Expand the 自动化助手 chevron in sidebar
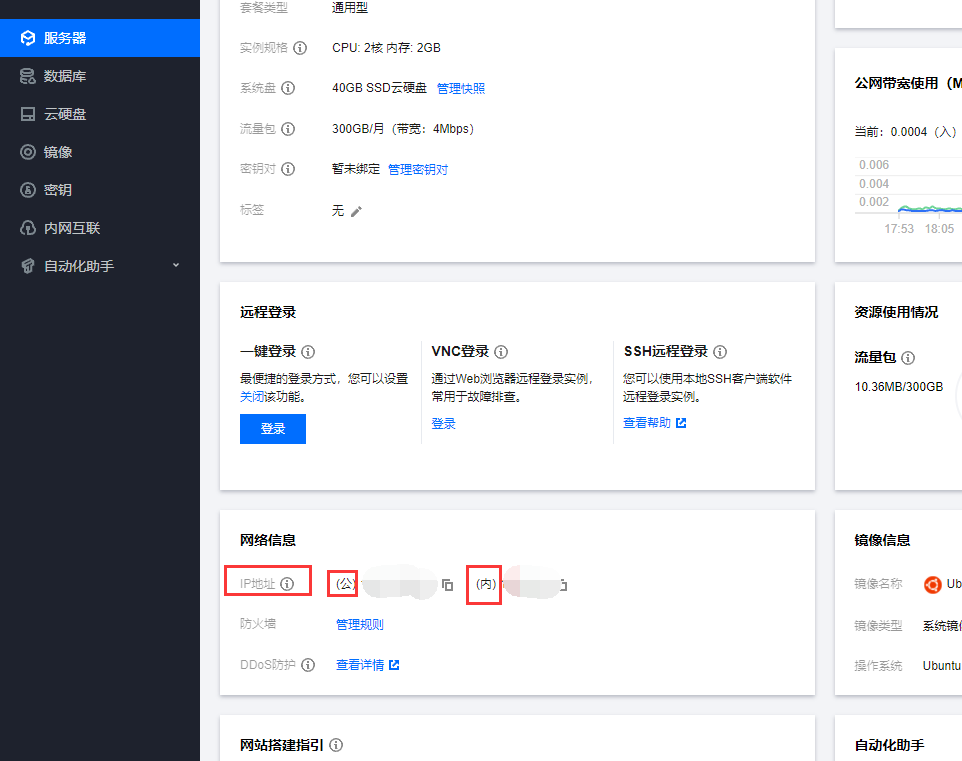Image resolution: width=962 pixels, height=761 pixels. [176, 265]
